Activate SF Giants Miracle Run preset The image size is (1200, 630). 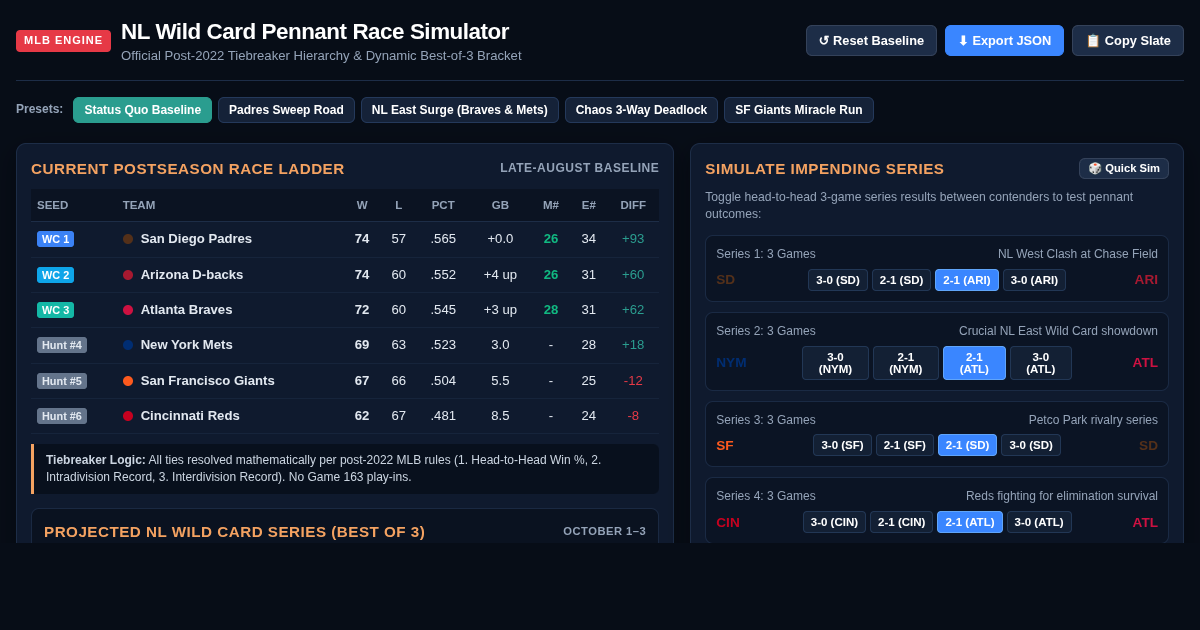[799, 110]
